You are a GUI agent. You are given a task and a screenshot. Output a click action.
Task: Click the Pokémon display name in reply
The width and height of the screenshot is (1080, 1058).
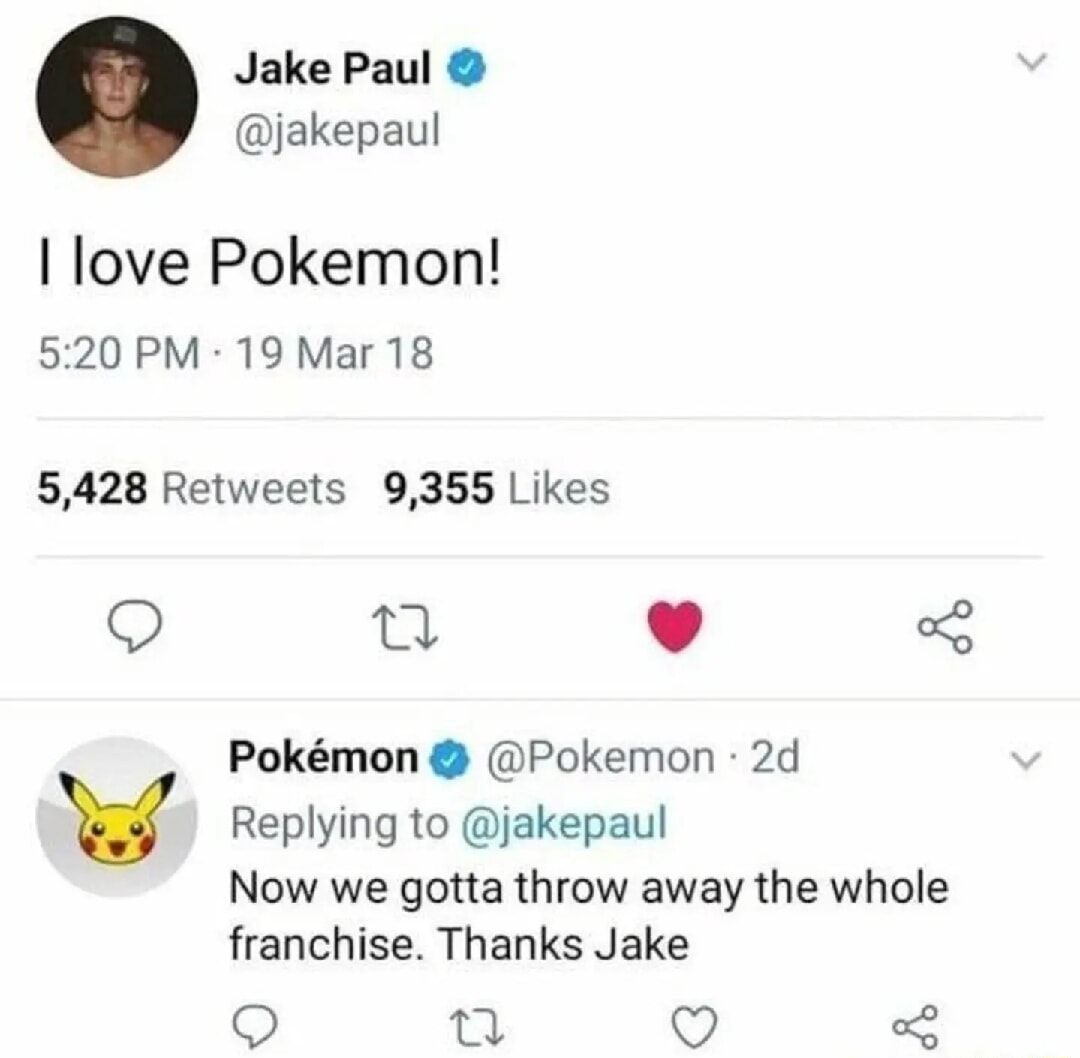[324, 758]
